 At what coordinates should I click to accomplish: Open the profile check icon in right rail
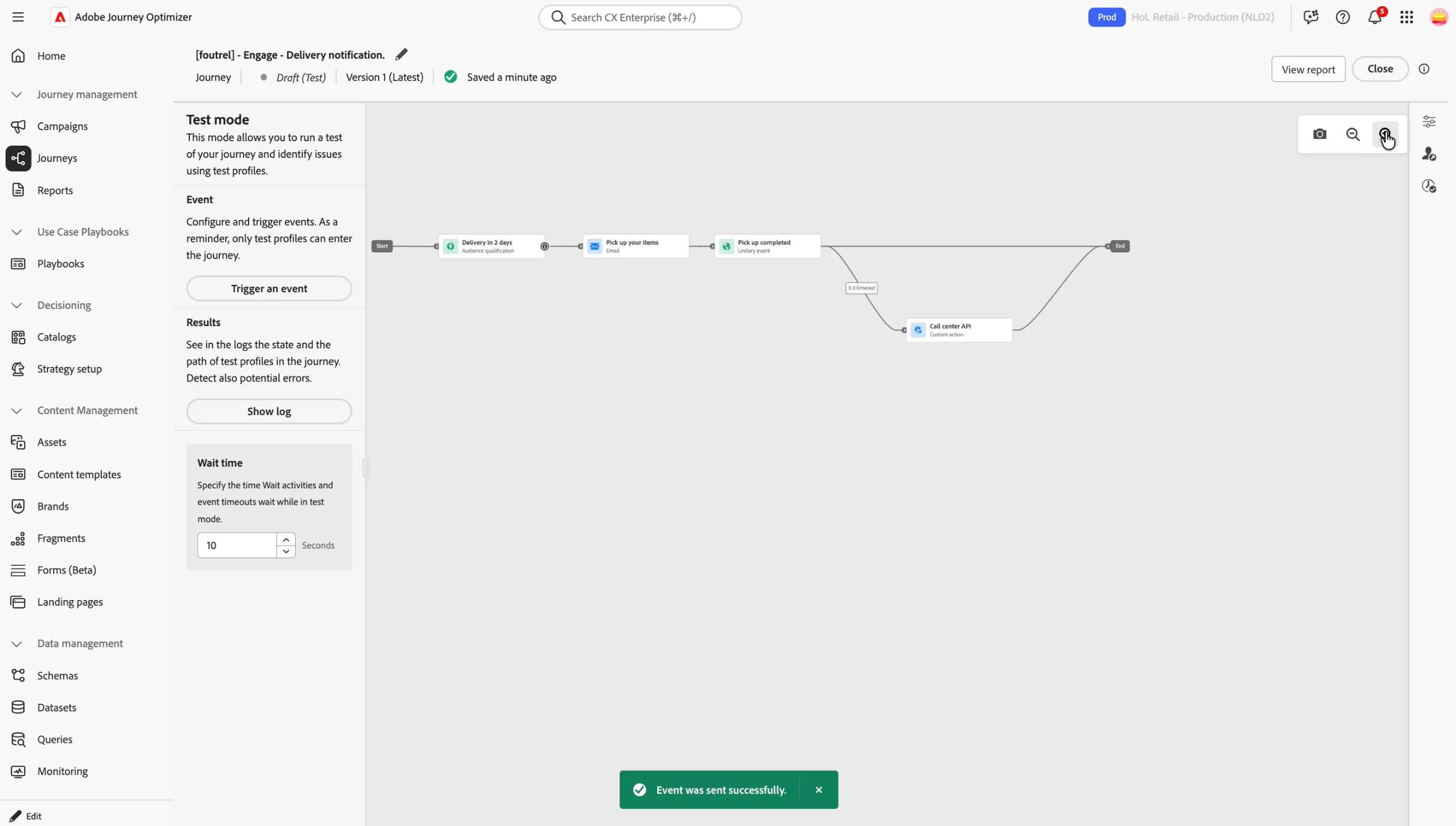point(1429,154)
